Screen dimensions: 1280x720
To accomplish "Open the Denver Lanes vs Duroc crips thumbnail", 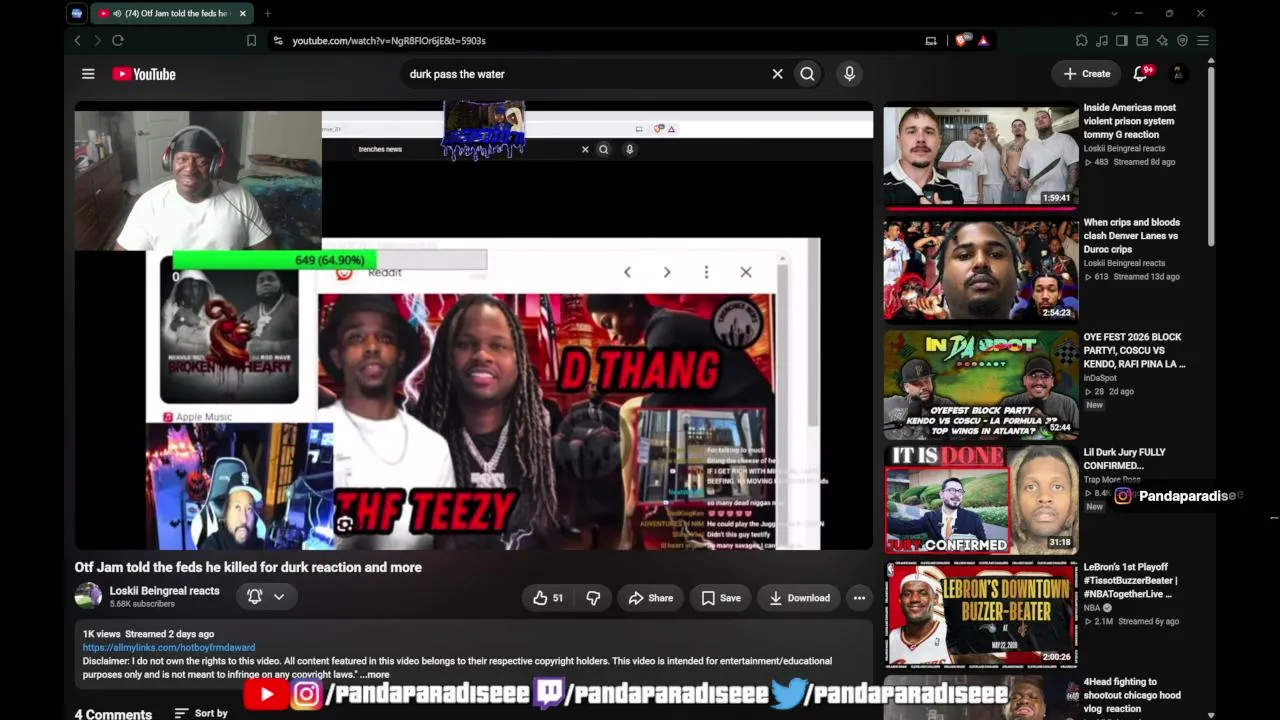I will tap(981, 270).
